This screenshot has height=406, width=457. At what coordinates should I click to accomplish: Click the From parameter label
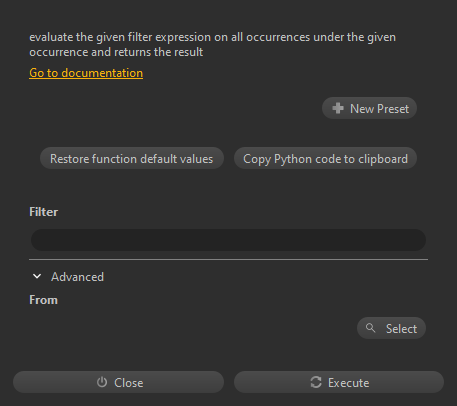click(x=43, y=300)
